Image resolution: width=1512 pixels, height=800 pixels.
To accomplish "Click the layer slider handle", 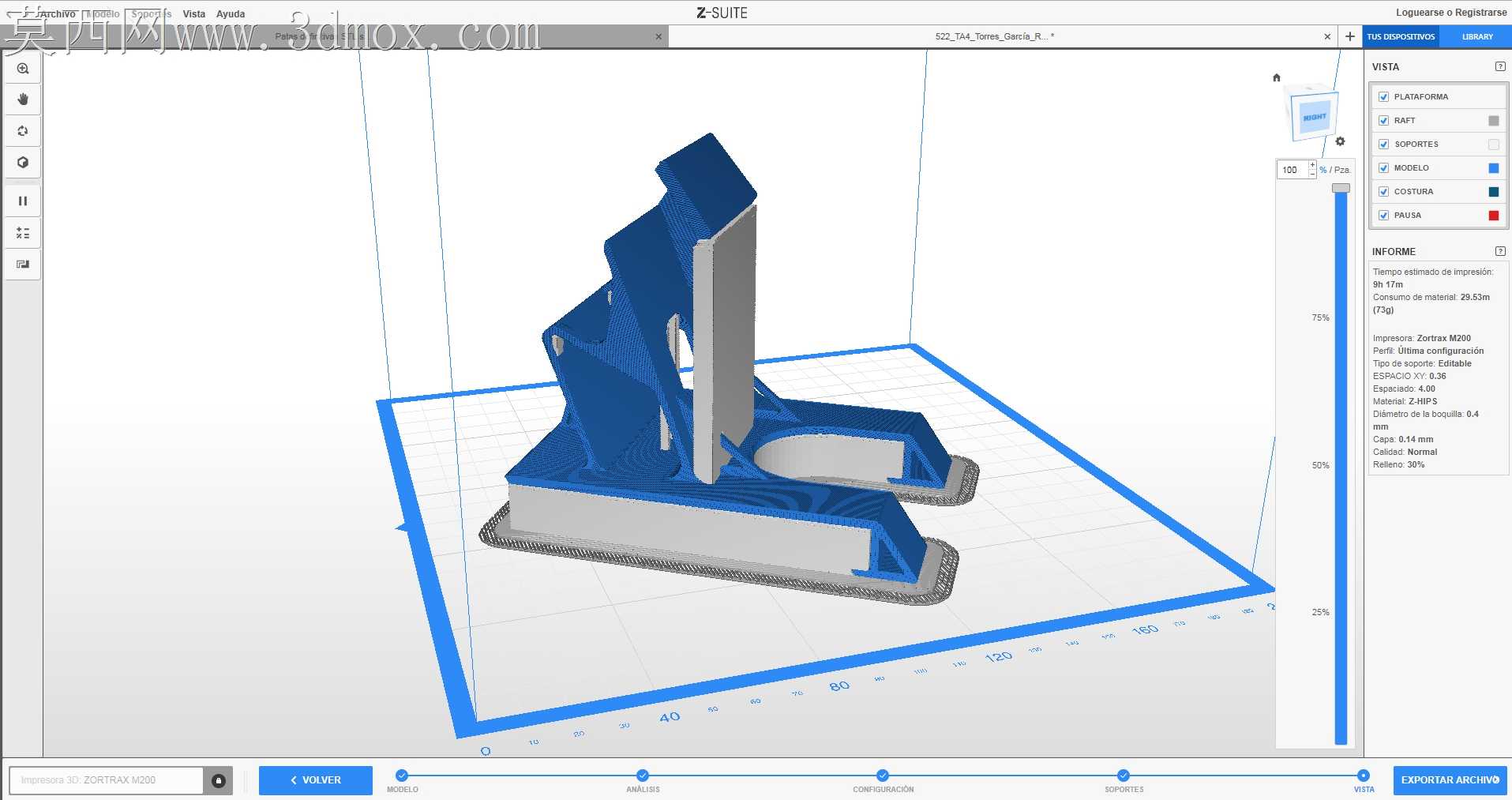I will [x=1341, y=188].
